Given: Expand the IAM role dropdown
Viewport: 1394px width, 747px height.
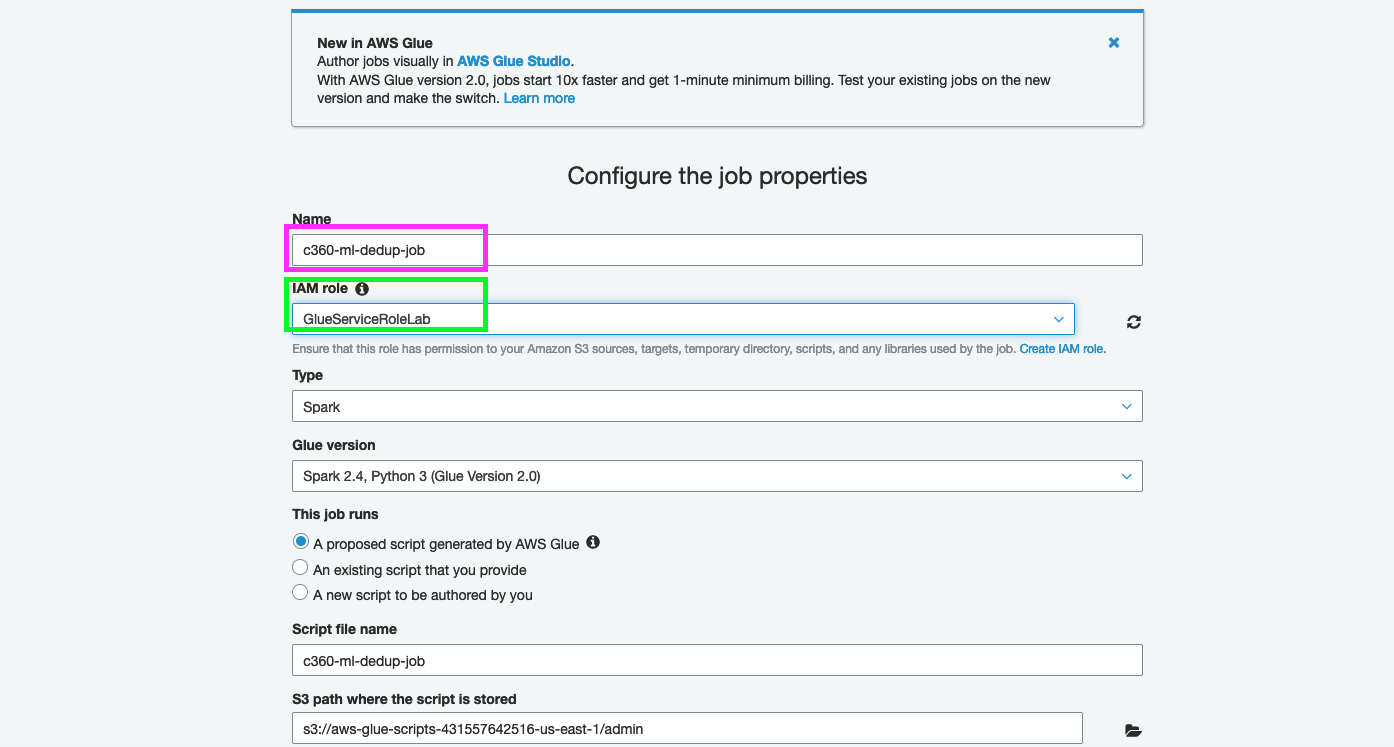Looking at the screenshot, I should [x=683, y=319].
